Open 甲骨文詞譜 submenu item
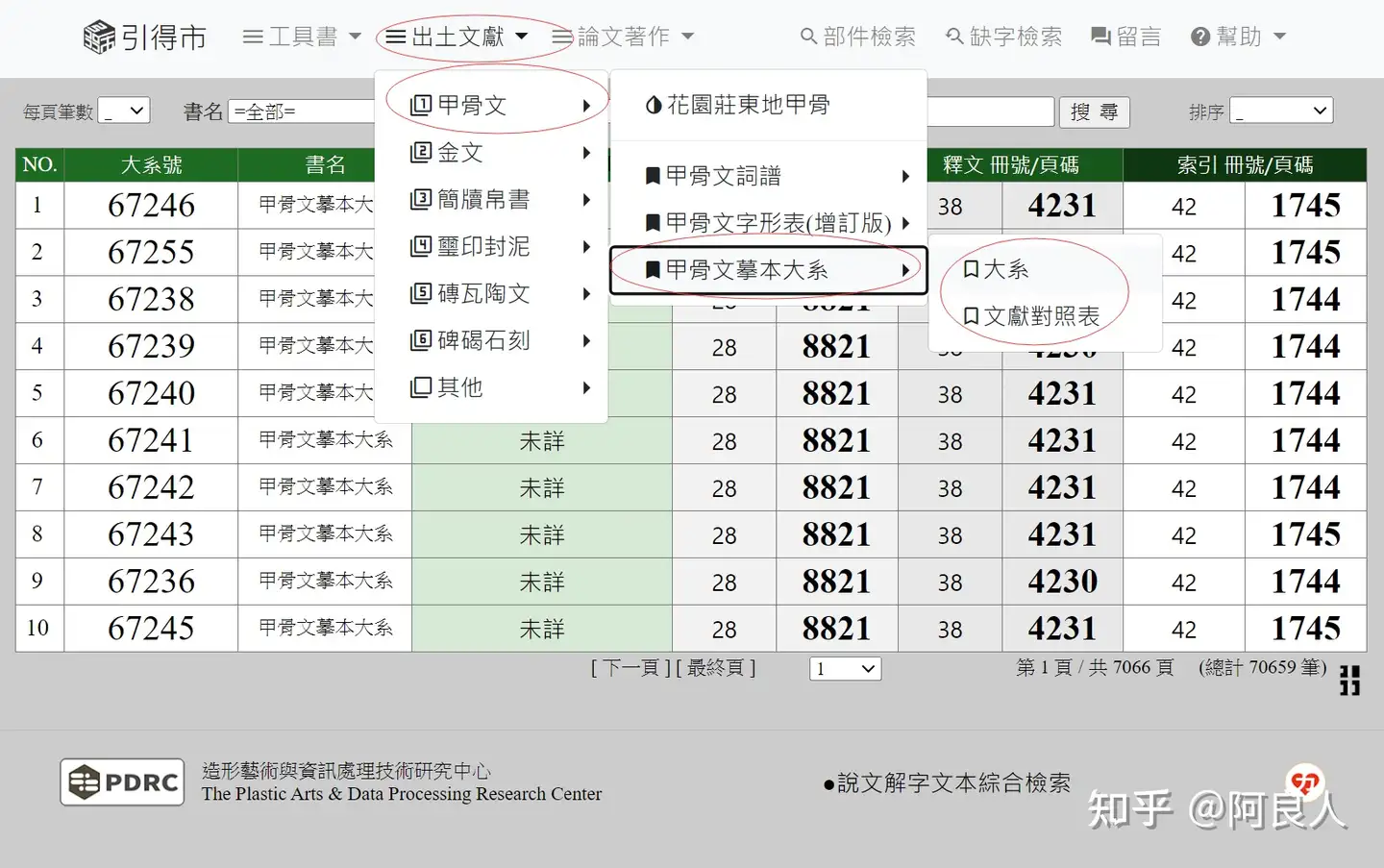The image size is (1384, 868). click(x=769, y=176)
